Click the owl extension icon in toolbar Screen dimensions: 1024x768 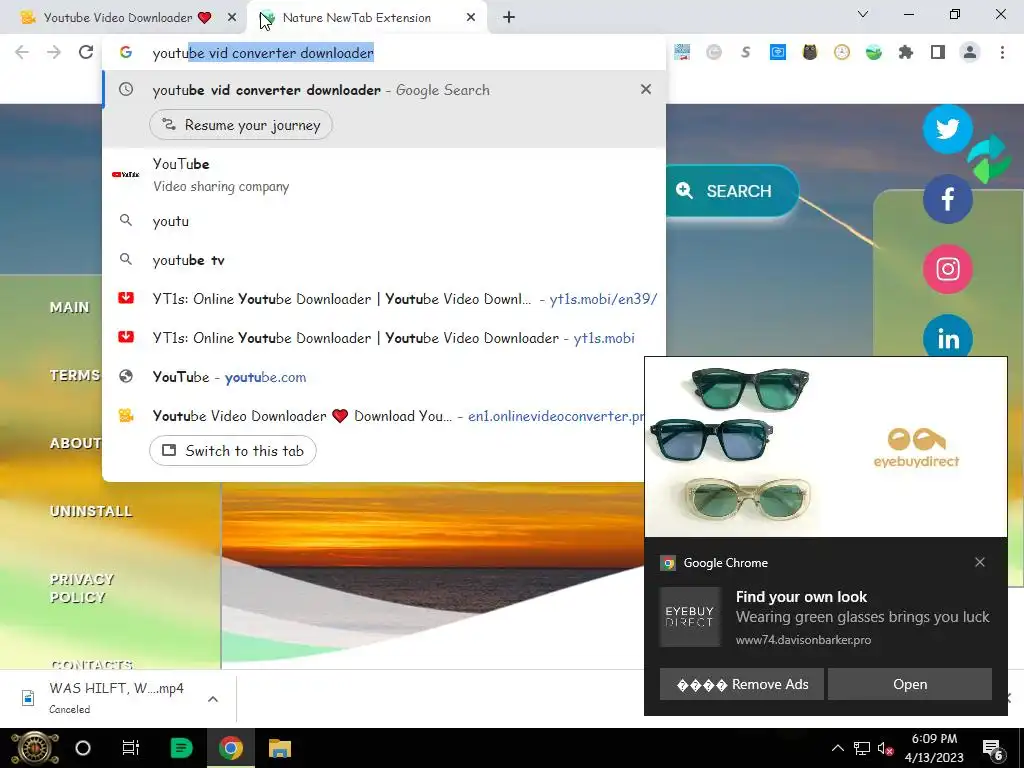tap(810, 52)
